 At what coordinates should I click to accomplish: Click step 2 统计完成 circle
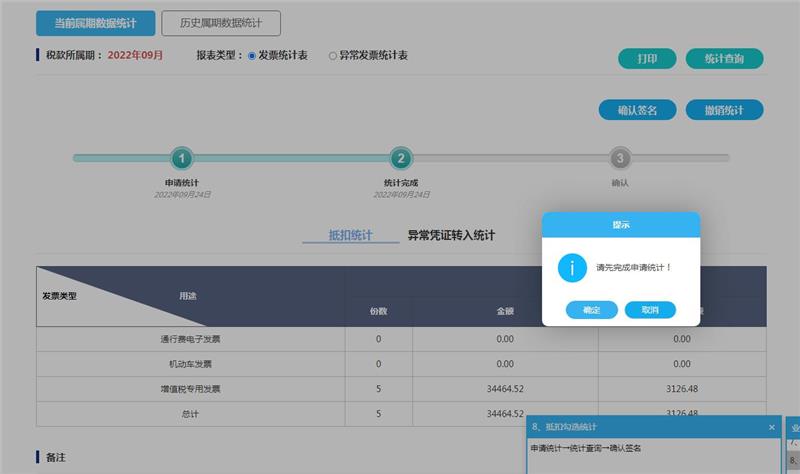tap(401, 158)
